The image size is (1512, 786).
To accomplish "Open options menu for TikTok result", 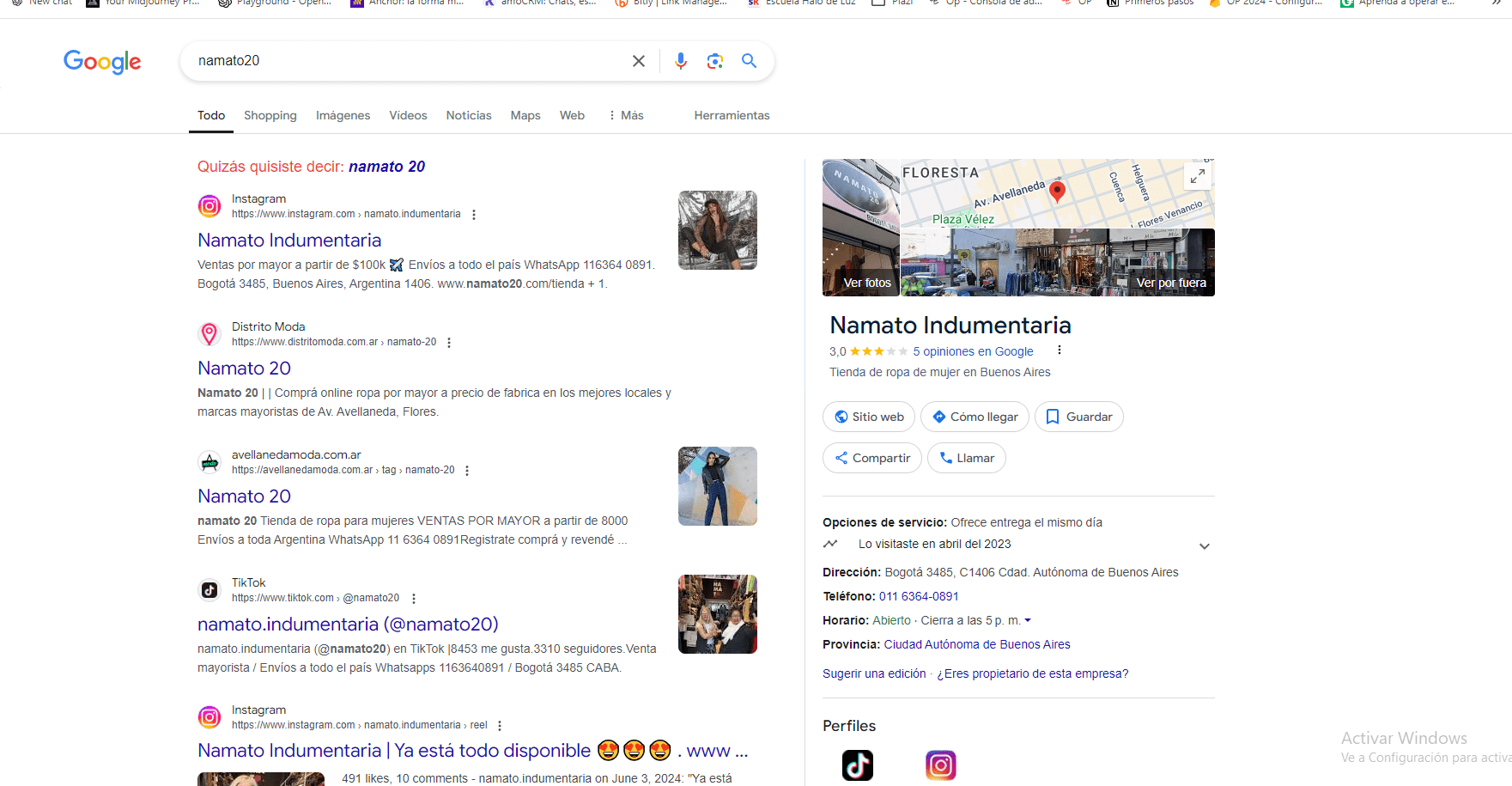I will [414, 599].
